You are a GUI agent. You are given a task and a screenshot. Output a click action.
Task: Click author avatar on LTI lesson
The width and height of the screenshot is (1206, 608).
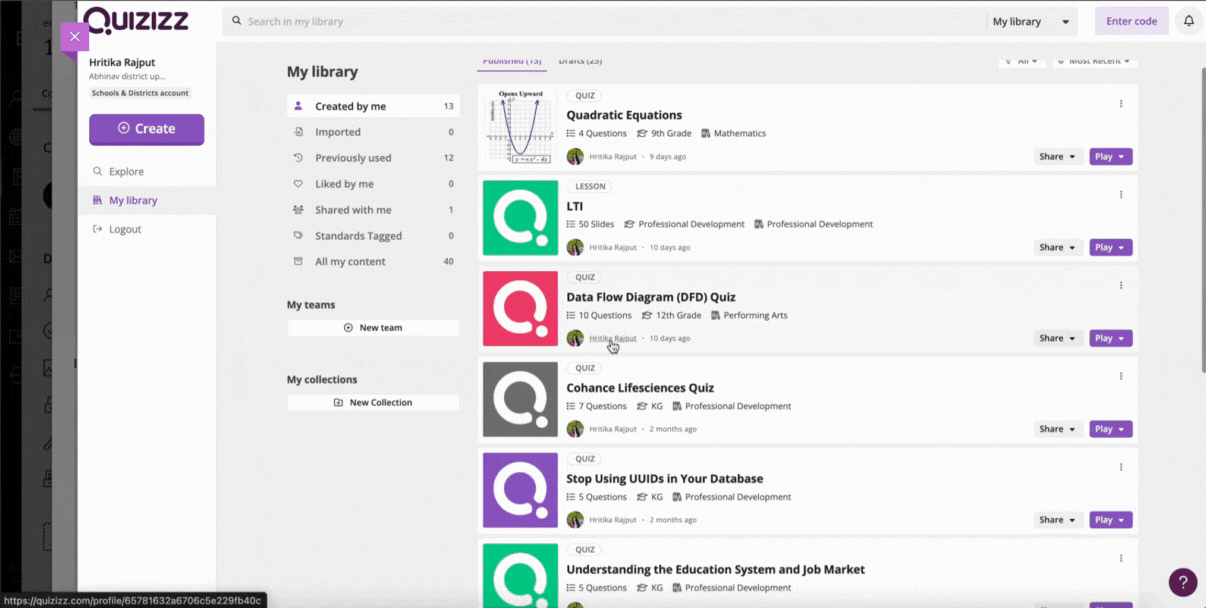[x=575, y=247]
